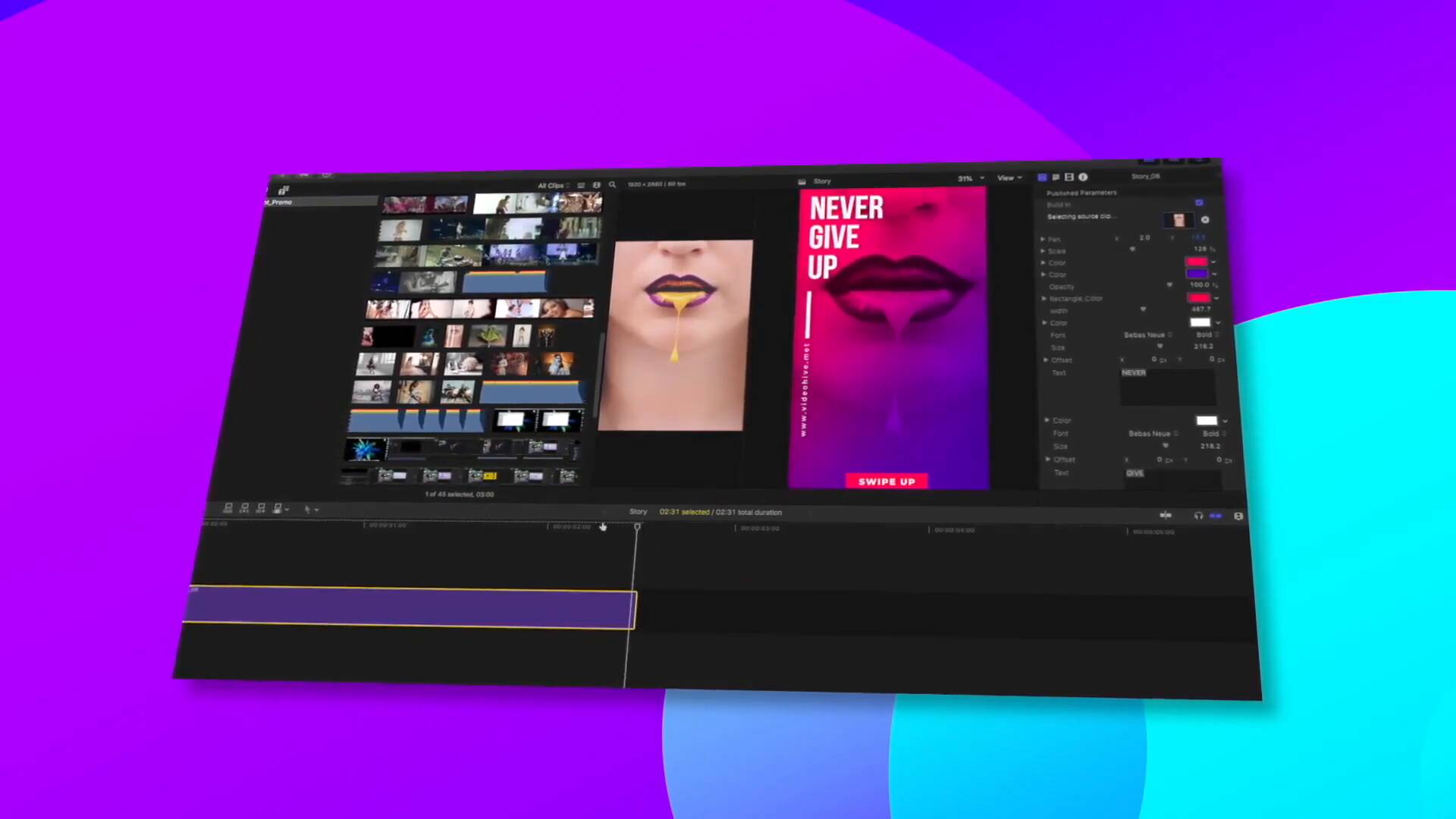Viewport: 1456px width, 819px height.
Task: Expand the Offset parameter above NEVER text
Action: coord(1046,360)
